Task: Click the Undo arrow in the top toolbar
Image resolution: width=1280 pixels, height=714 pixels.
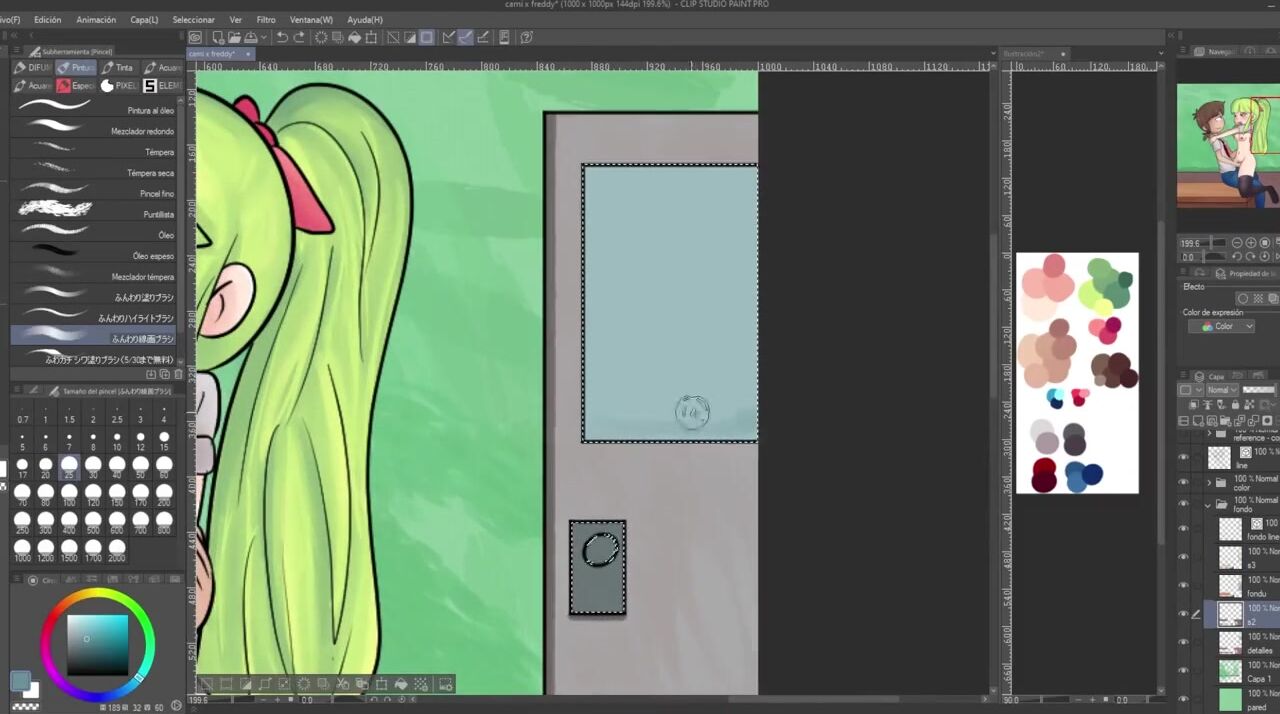Action: click(x=282, y=38)
